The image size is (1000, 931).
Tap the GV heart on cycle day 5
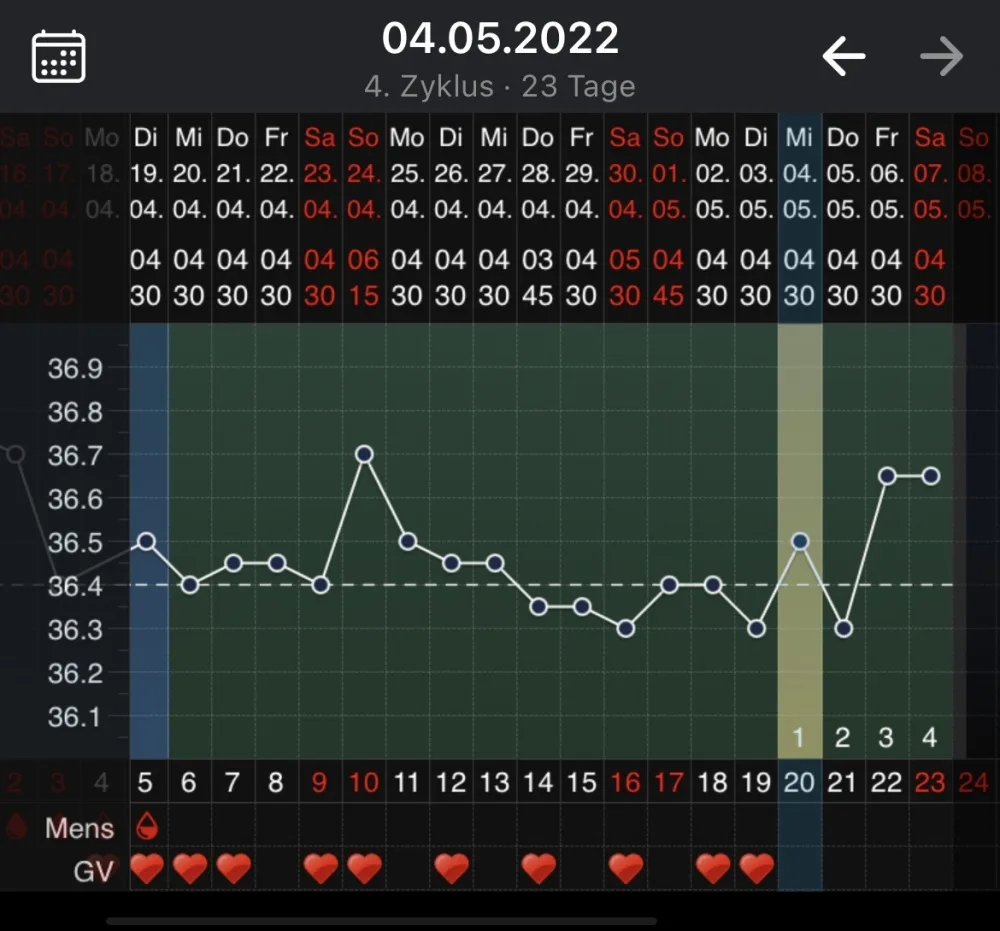click(147, 869)
